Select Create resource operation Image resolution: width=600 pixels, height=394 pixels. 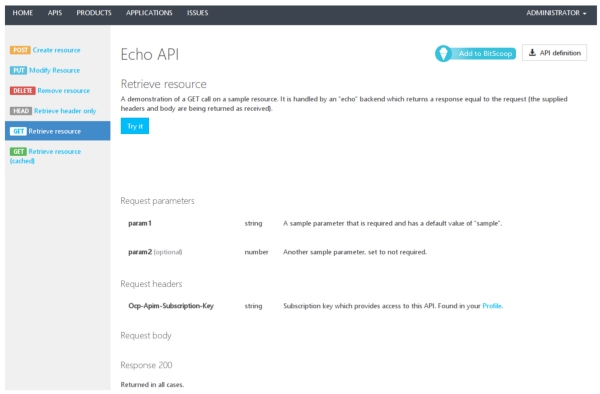[x=56, y=50]
